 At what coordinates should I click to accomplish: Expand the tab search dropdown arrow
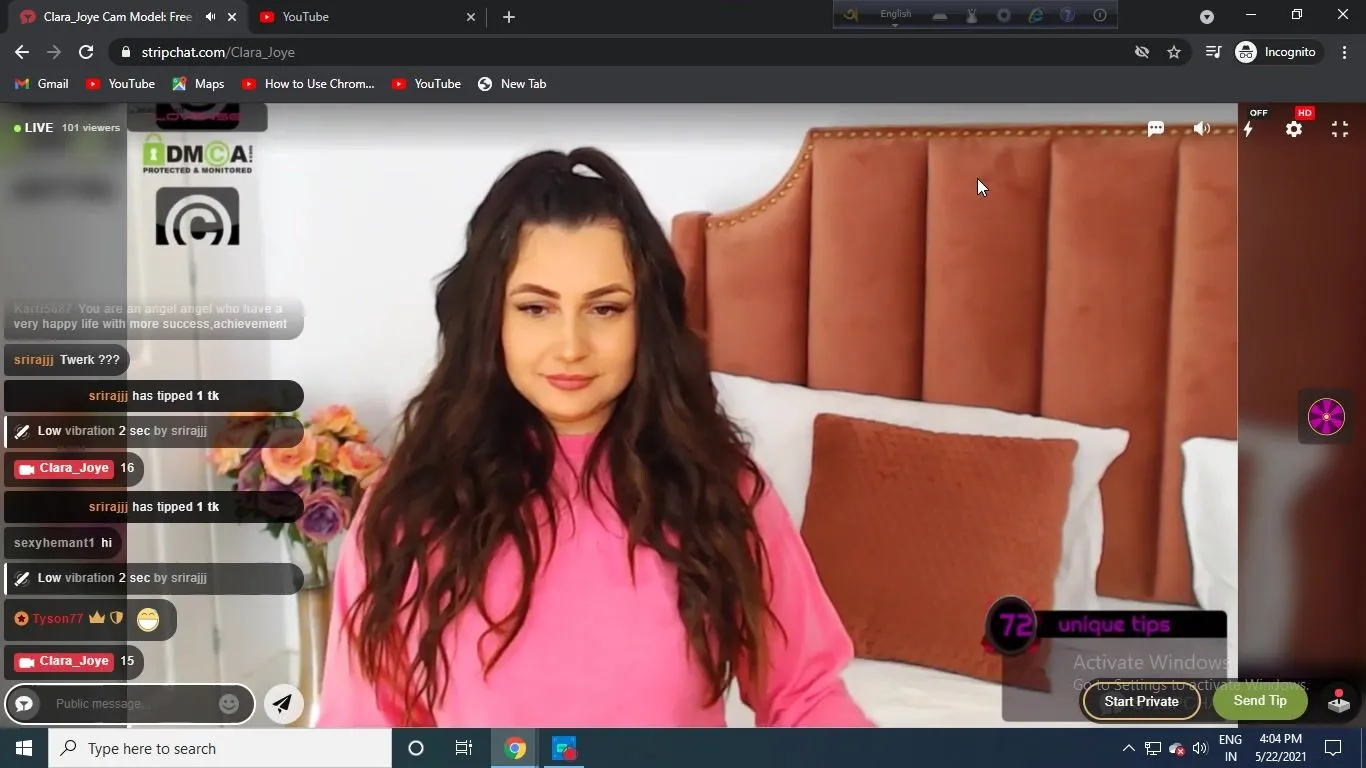pos(1207,17)
